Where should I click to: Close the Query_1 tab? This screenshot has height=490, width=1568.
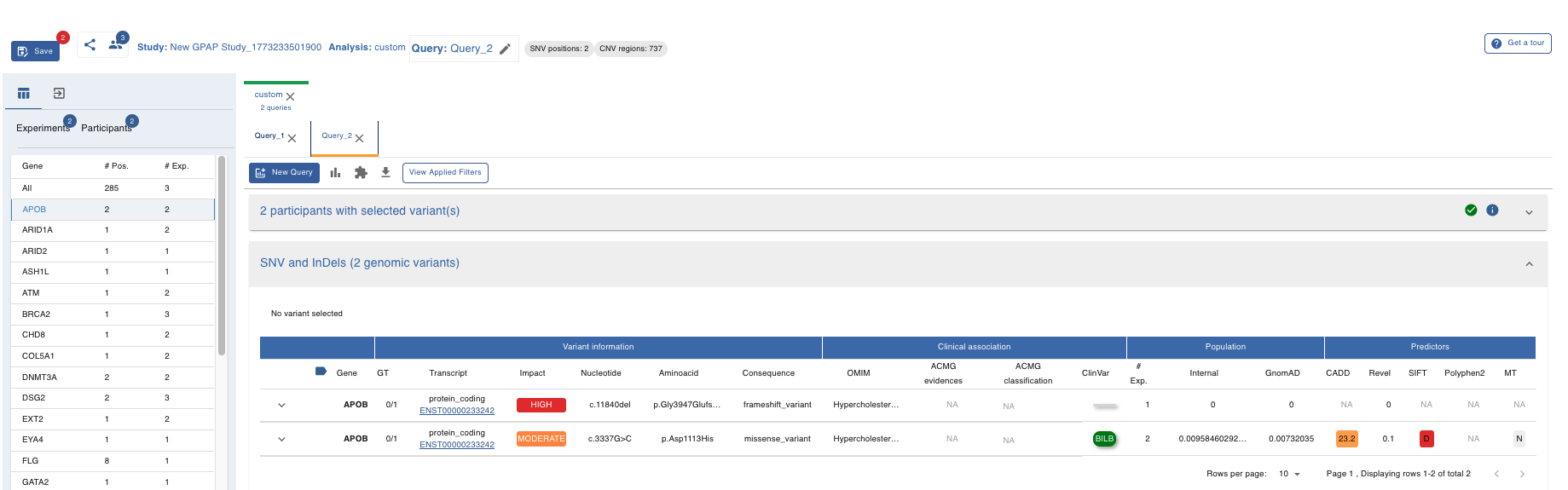pyautogui.click(x=292, y=138)
